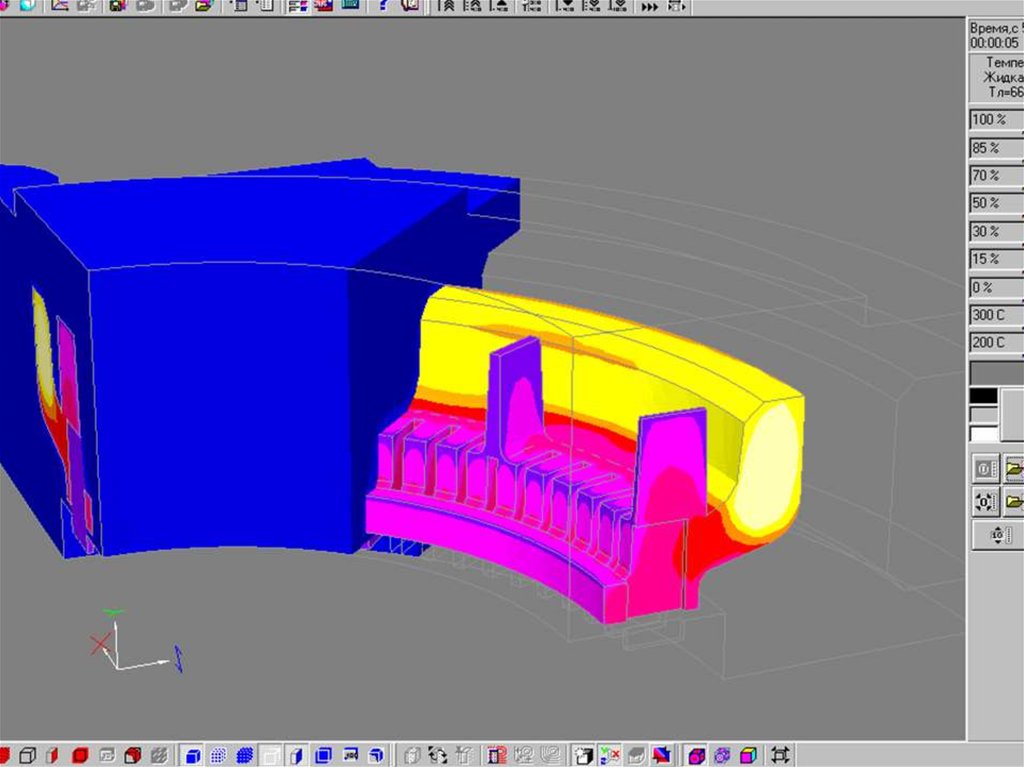Screen dimensions: 1024x767
Task: Select the 100 % level field
Action: [x=994, y=120]
